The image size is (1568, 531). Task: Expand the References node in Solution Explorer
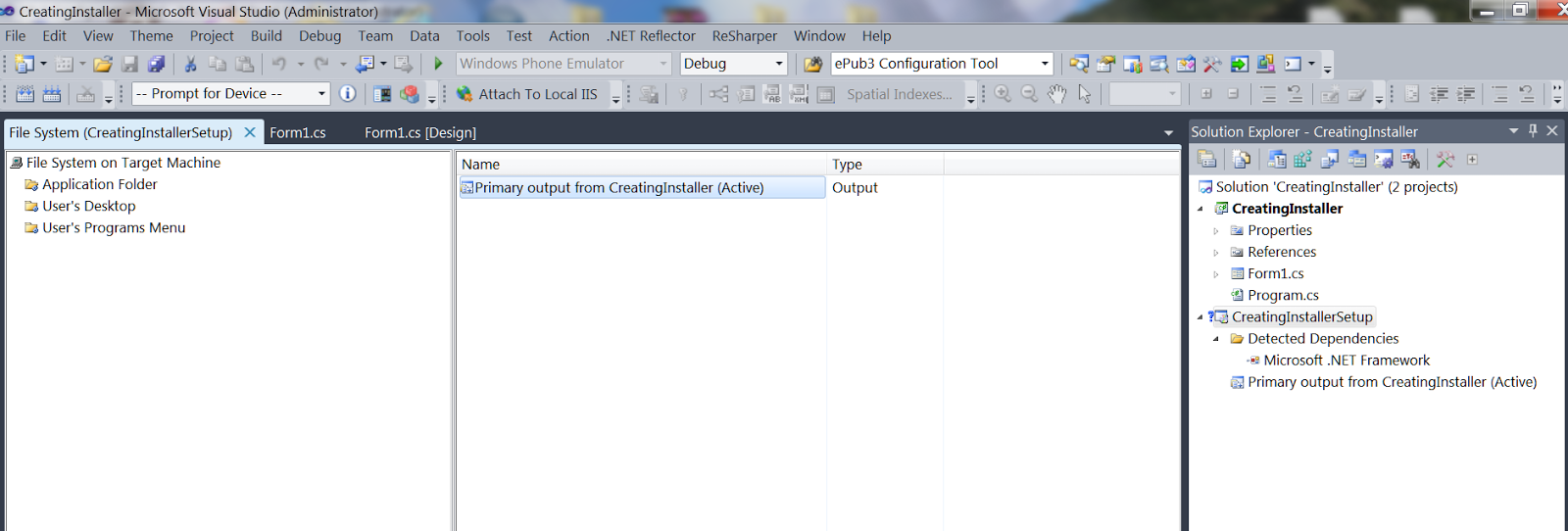coord(1216,252)
